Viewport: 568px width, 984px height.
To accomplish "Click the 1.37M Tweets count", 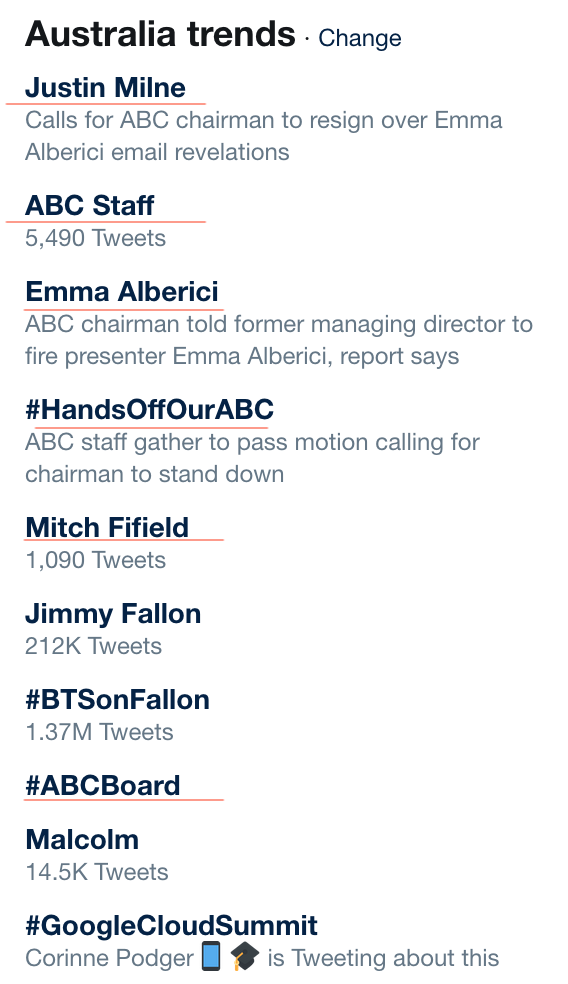I will click(99, 732).
